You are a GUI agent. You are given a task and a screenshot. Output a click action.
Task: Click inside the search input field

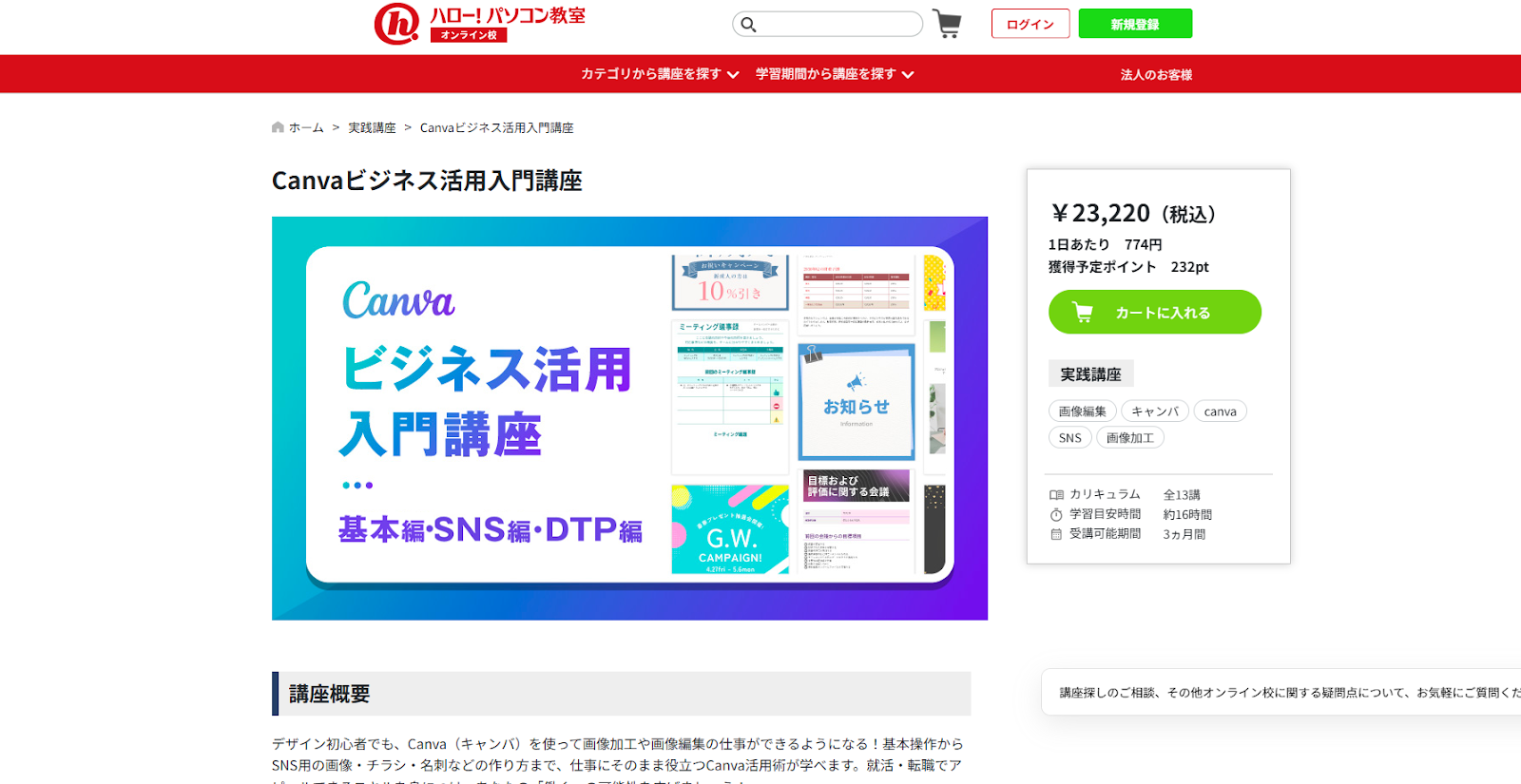coord(837,25)
